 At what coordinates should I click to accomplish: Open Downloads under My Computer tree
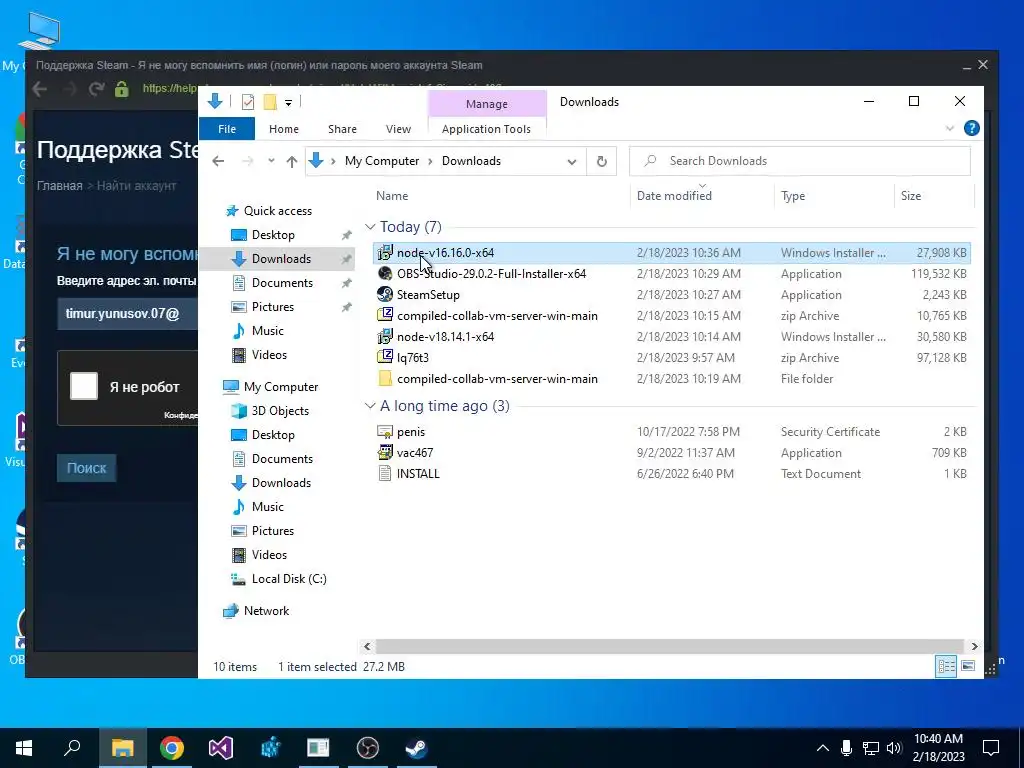click(x=281, y=483)
